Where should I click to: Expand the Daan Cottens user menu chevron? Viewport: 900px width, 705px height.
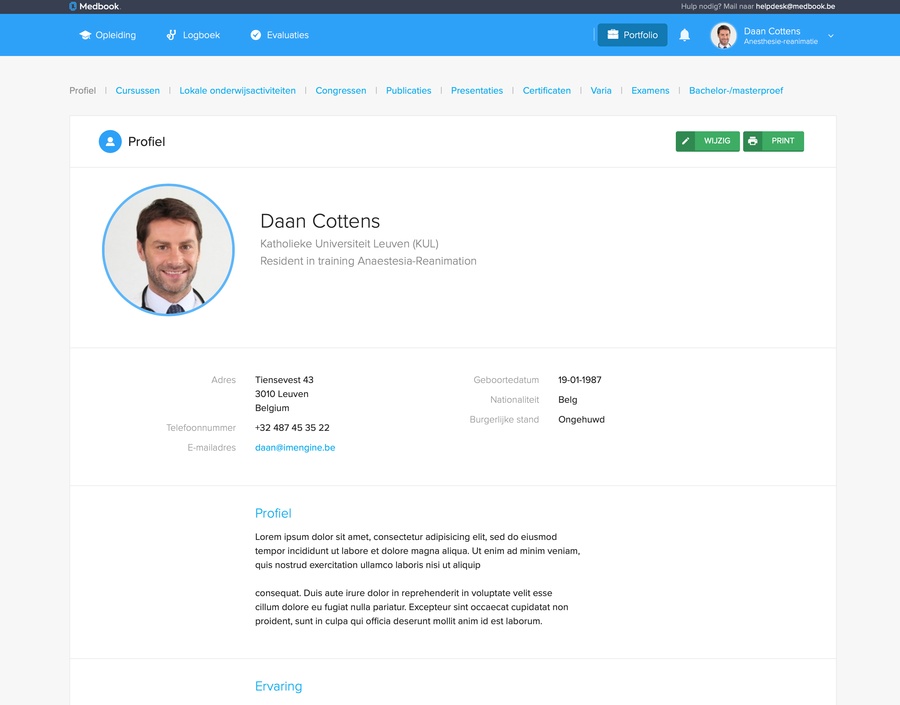(830, 36)
